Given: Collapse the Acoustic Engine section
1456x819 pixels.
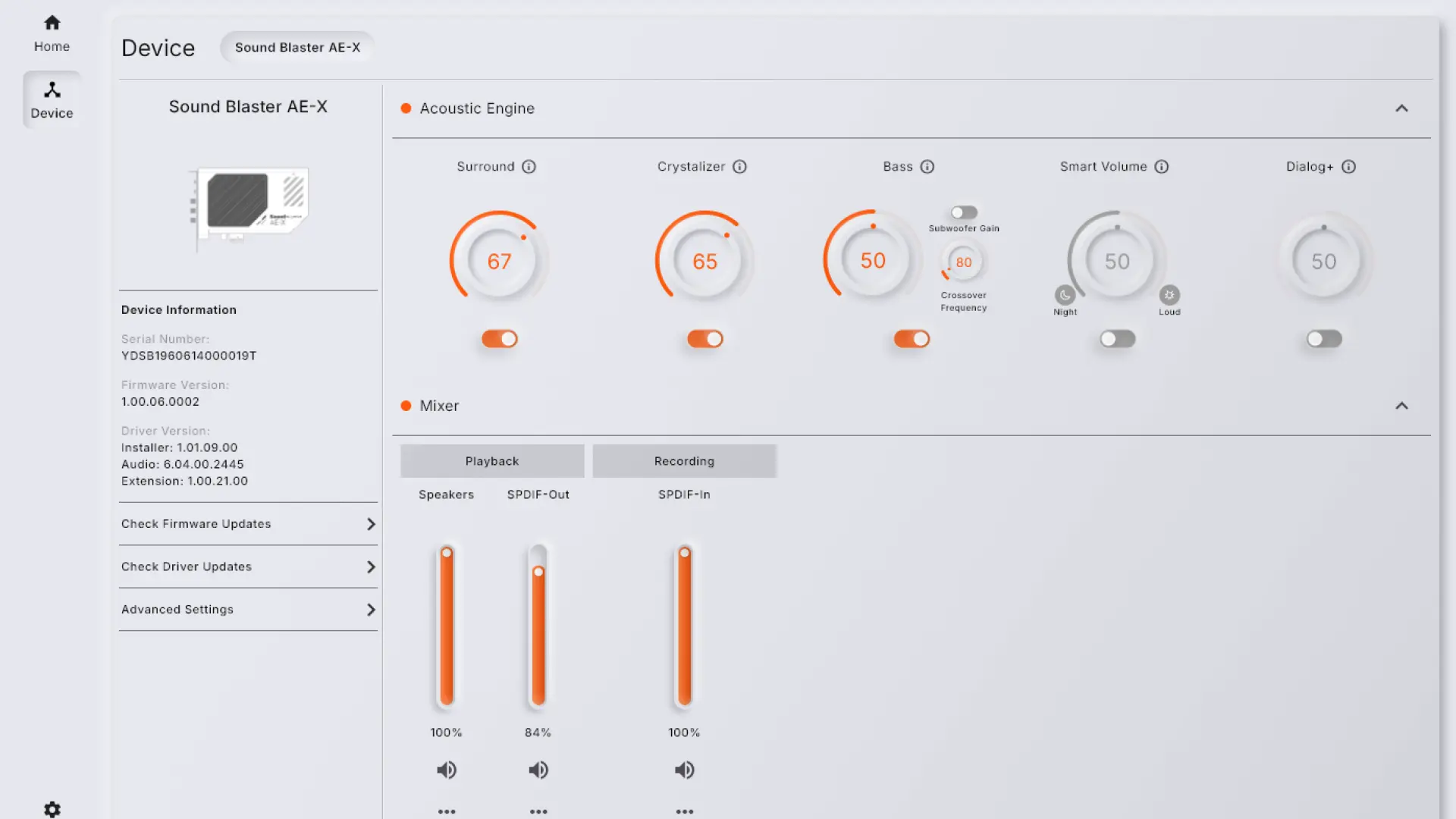Looking at the screenshot, I should pos(1401,108).
